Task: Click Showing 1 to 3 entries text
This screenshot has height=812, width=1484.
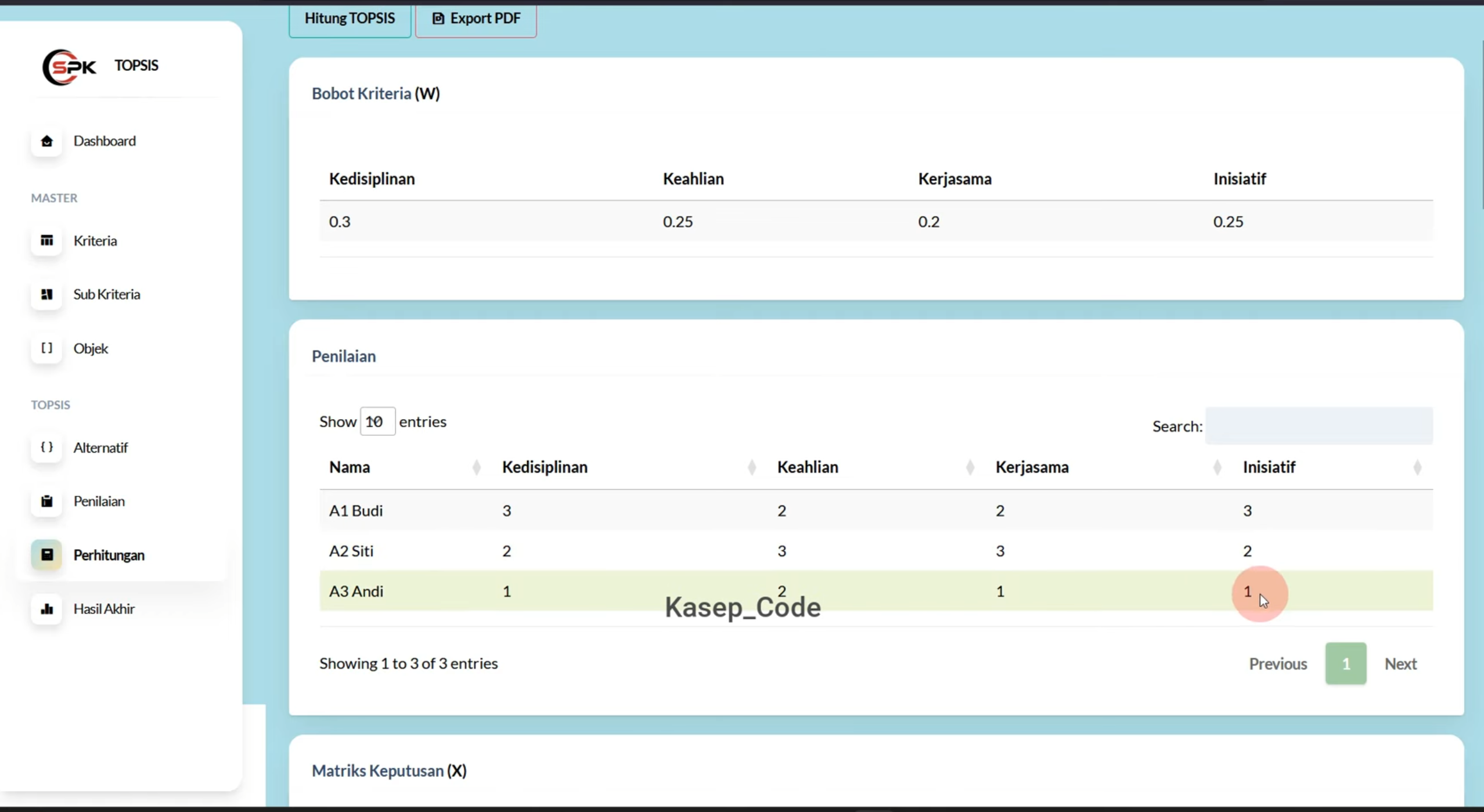Action: pyautogui.click(x=408, y=663)
